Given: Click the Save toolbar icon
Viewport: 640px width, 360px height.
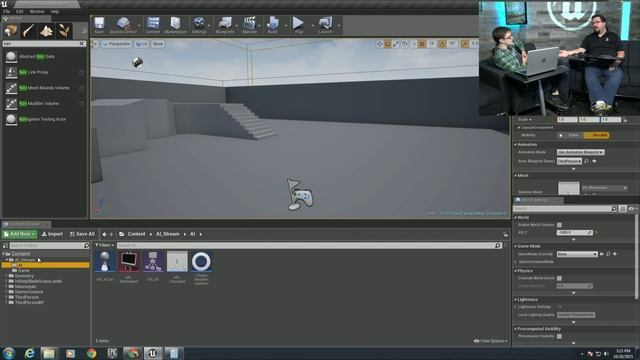Looking at the screenshot, I should pyautogui.click(x=99, y=25).
